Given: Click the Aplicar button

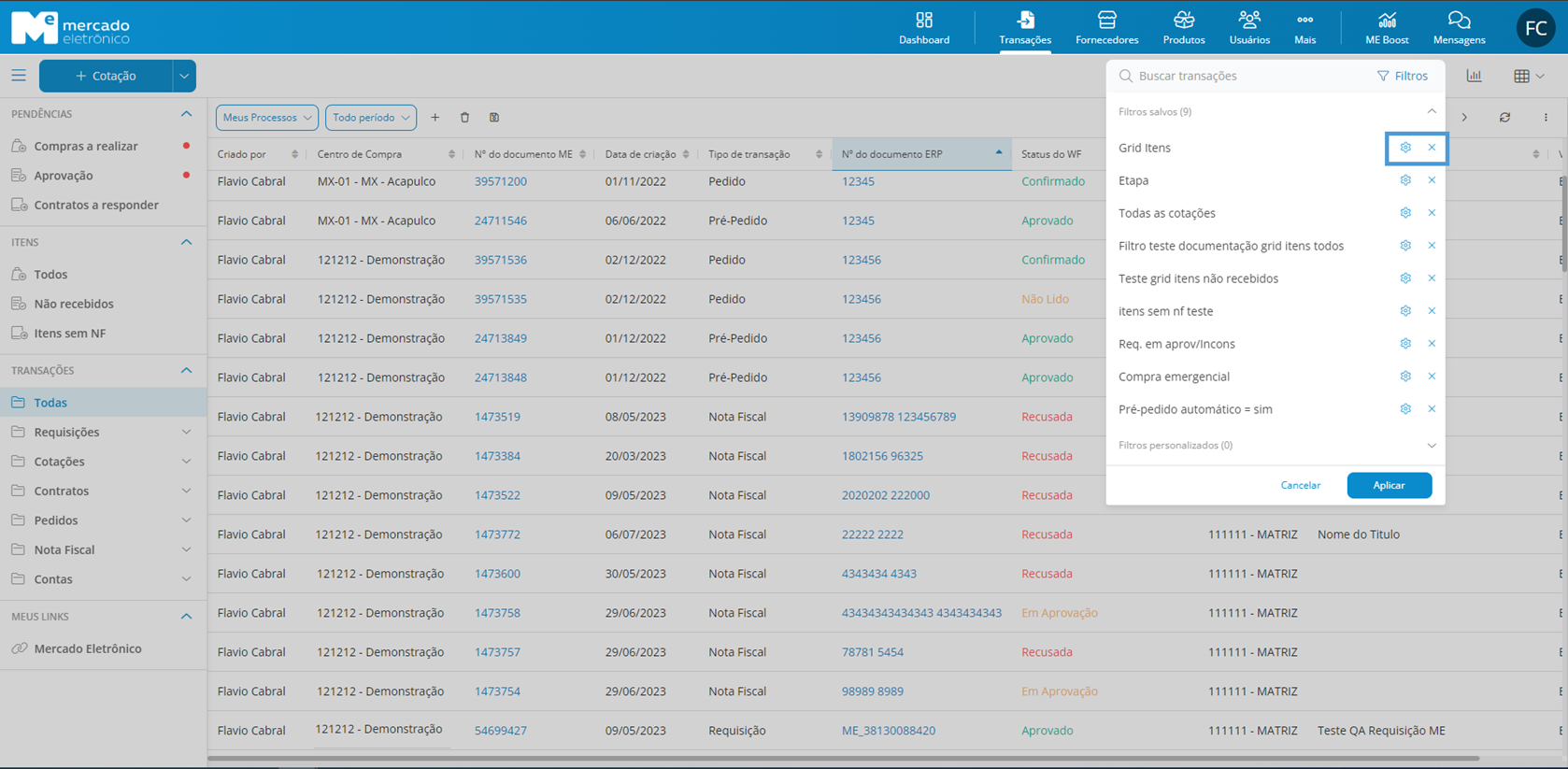Looking at the screenshot, I should [1389, 486].
